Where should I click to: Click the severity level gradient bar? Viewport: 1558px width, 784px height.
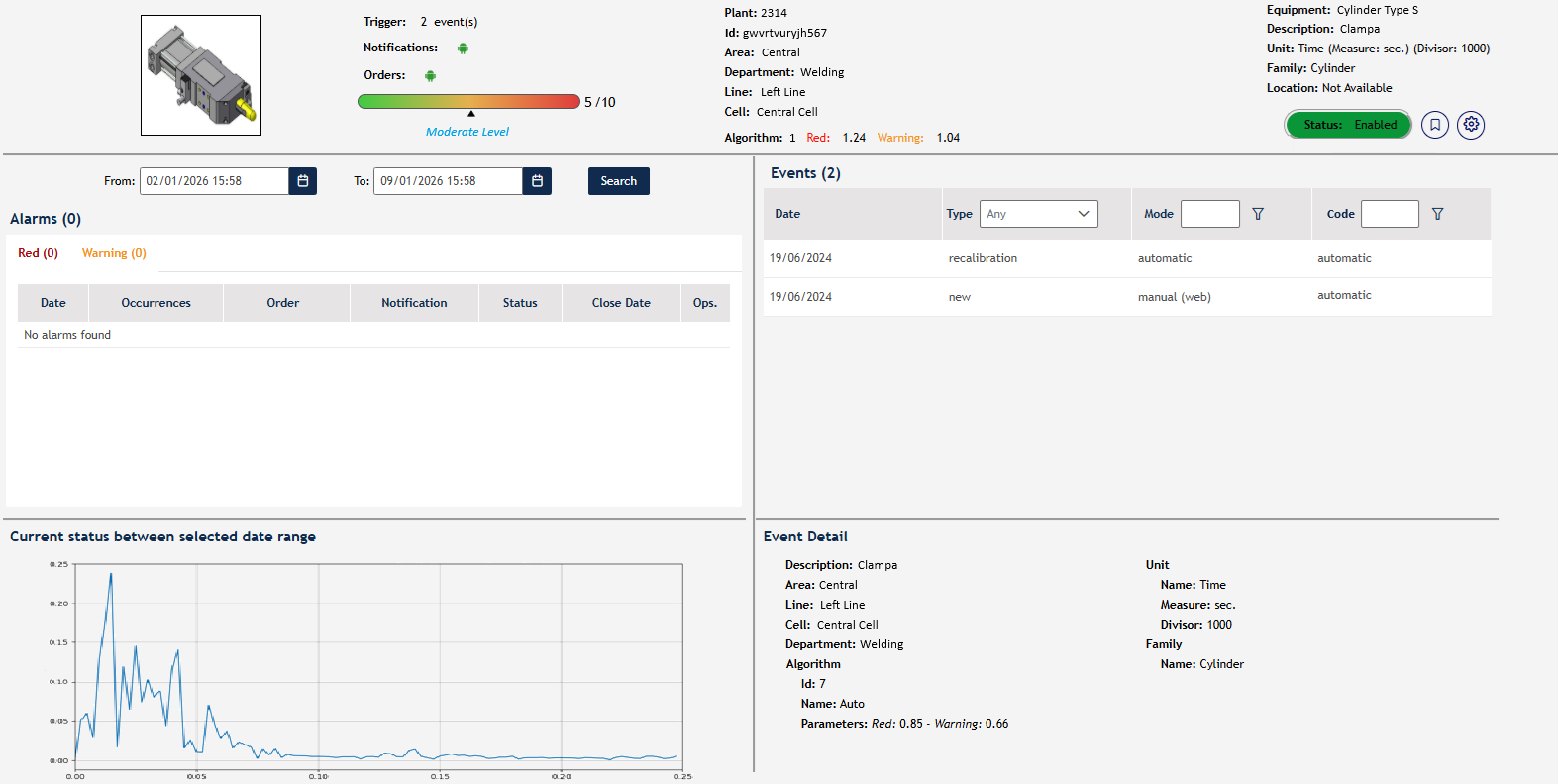click(x=468, y=101)
